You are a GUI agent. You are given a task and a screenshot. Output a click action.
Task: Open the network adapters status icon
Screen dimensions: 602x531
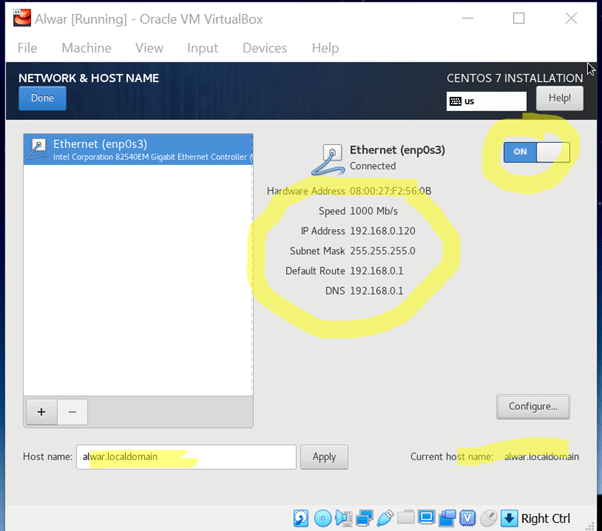[x=364, y=518]
